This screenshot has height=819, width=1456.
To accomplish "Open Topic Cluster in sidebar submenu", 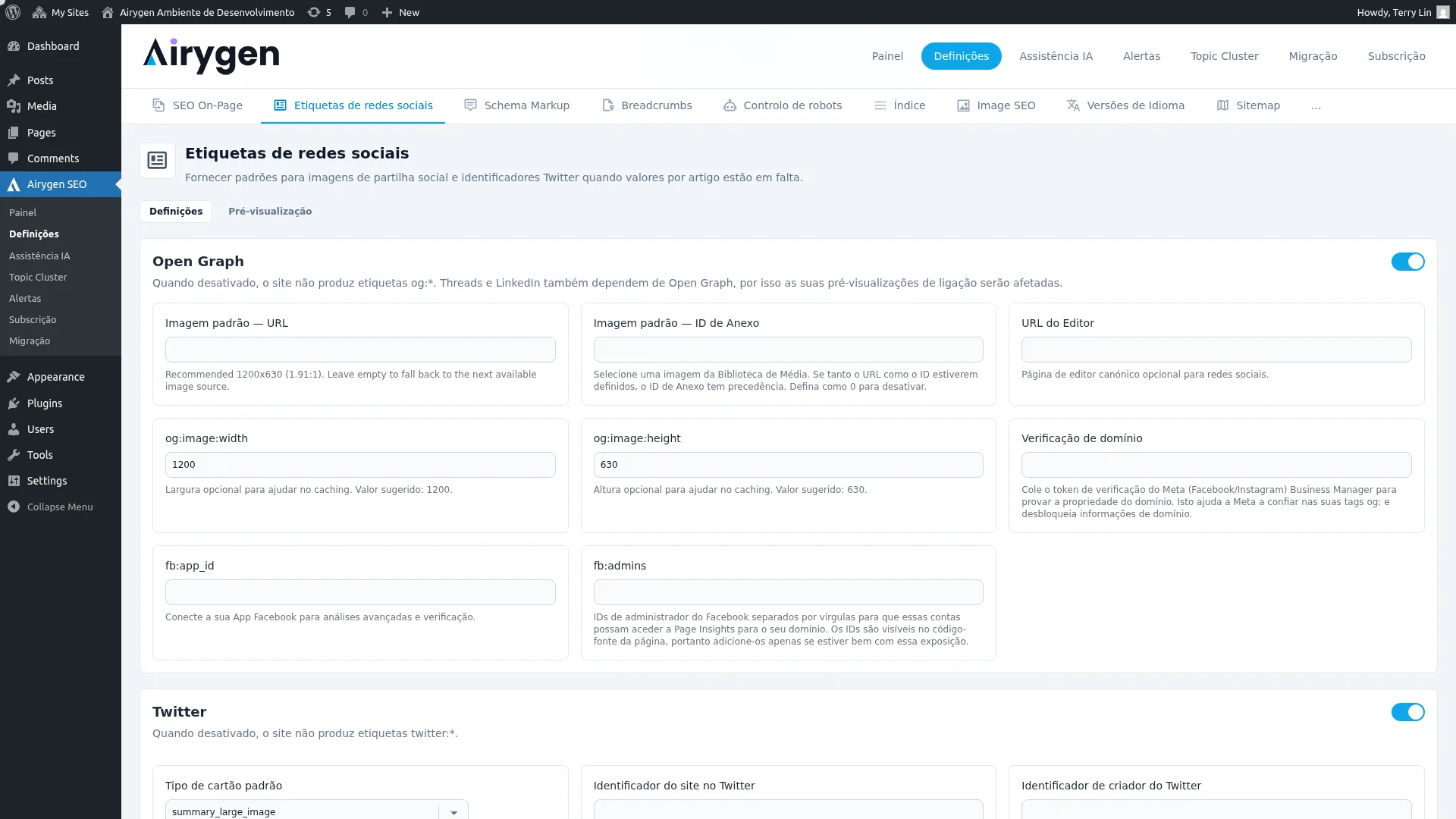I will point(38,278).
